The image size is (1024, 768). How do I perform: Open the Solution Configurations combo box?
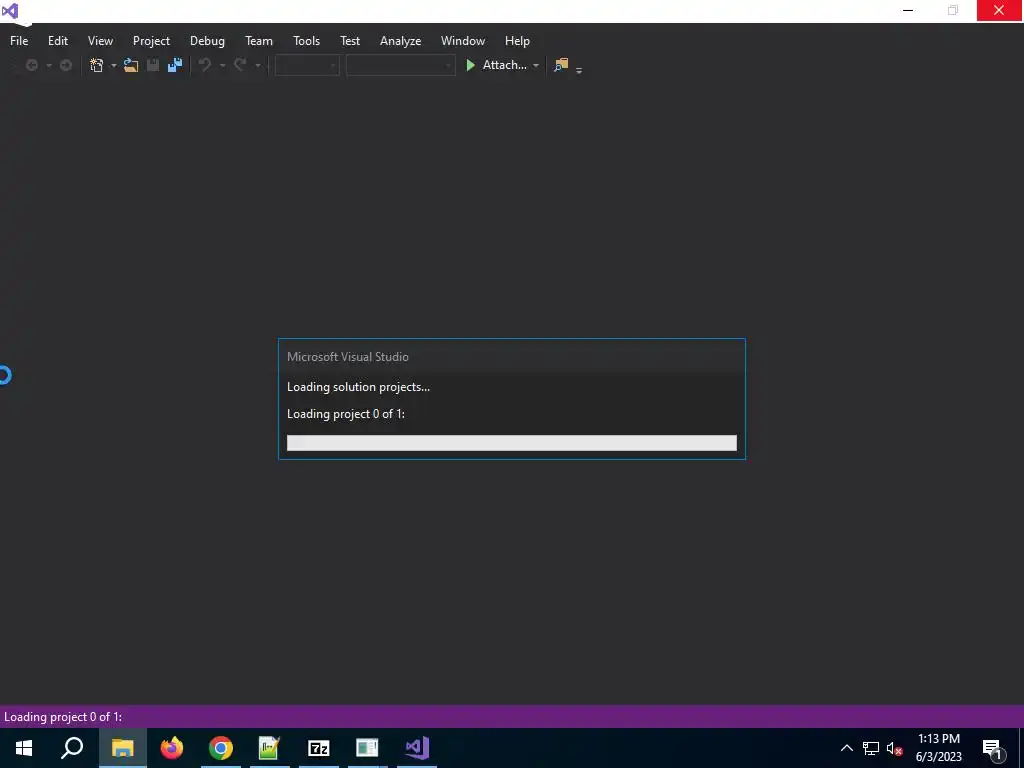[x=306, y=65]
